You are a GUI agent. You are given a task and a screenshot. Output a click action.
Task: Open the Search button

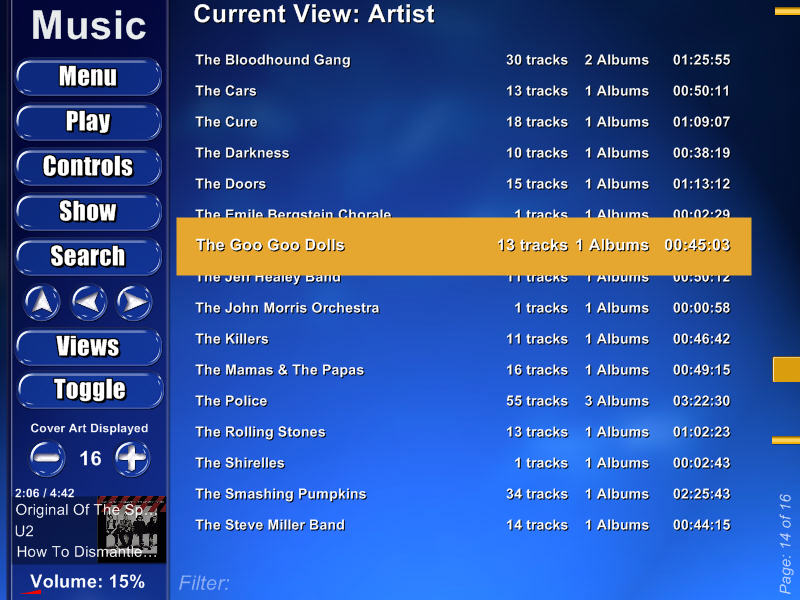pyautogui.click(x=88, y=256)
